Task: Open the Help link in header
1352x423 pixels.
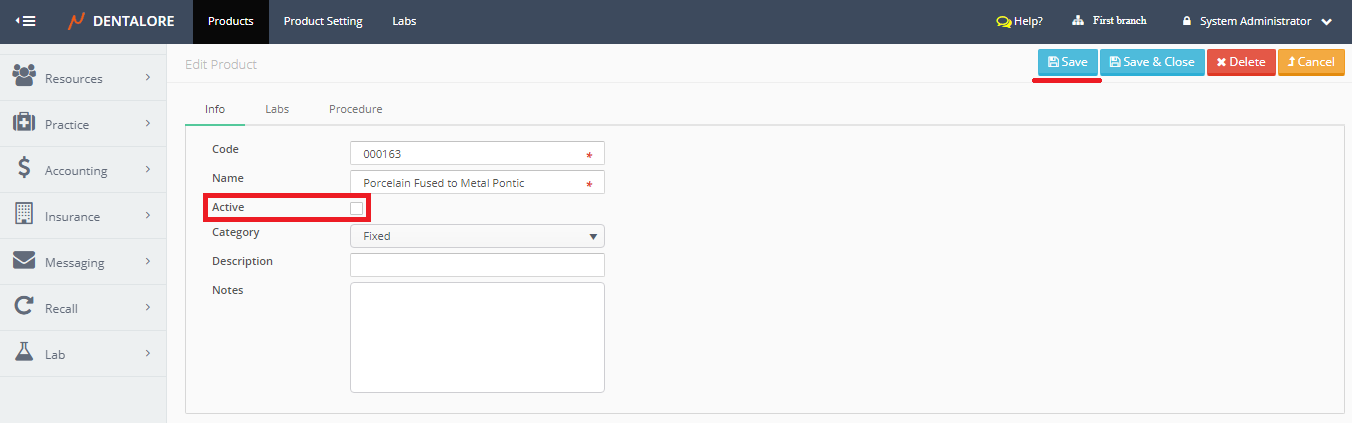Action: (1019, 21)
